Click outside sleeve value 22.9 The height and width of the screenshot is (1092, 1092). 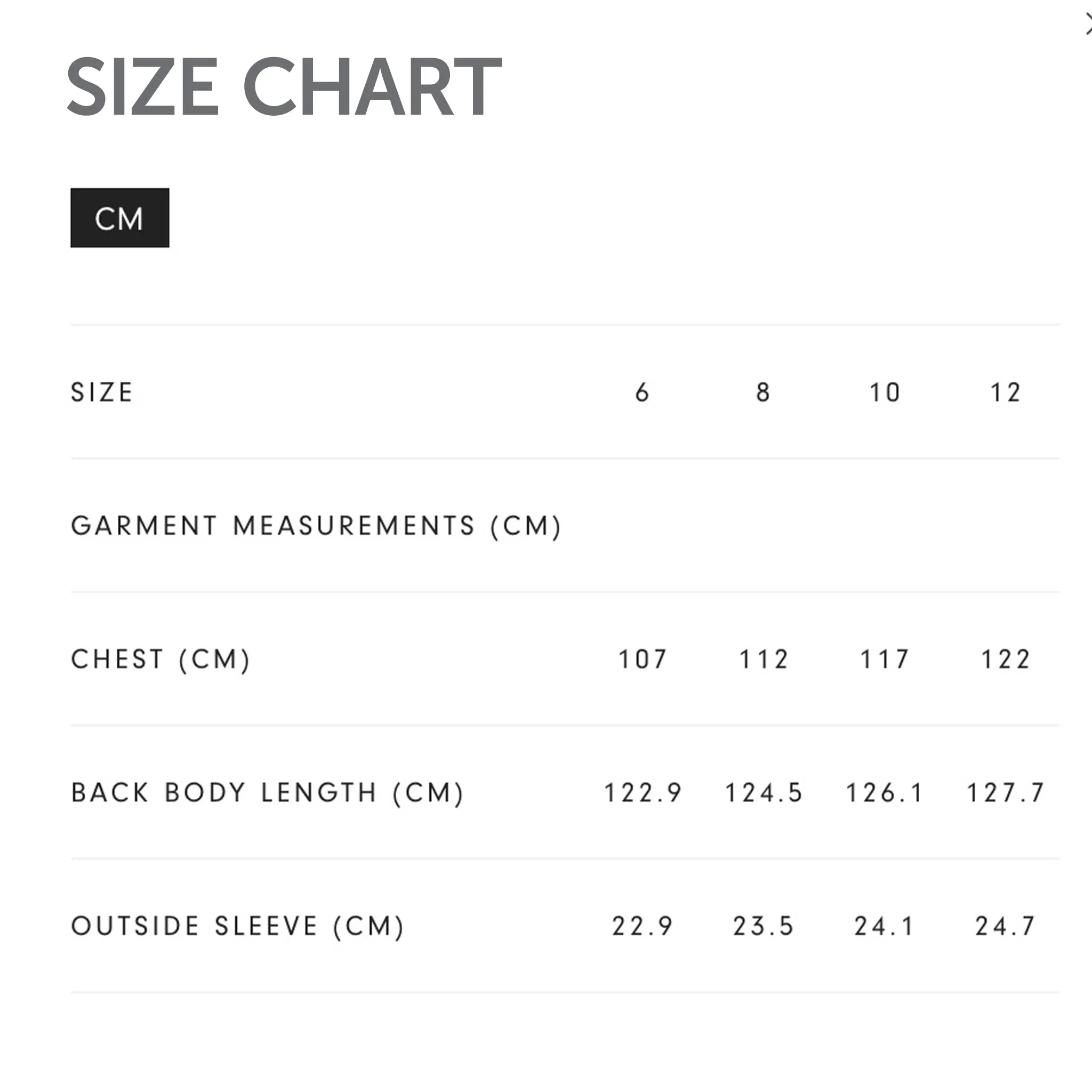643,926
